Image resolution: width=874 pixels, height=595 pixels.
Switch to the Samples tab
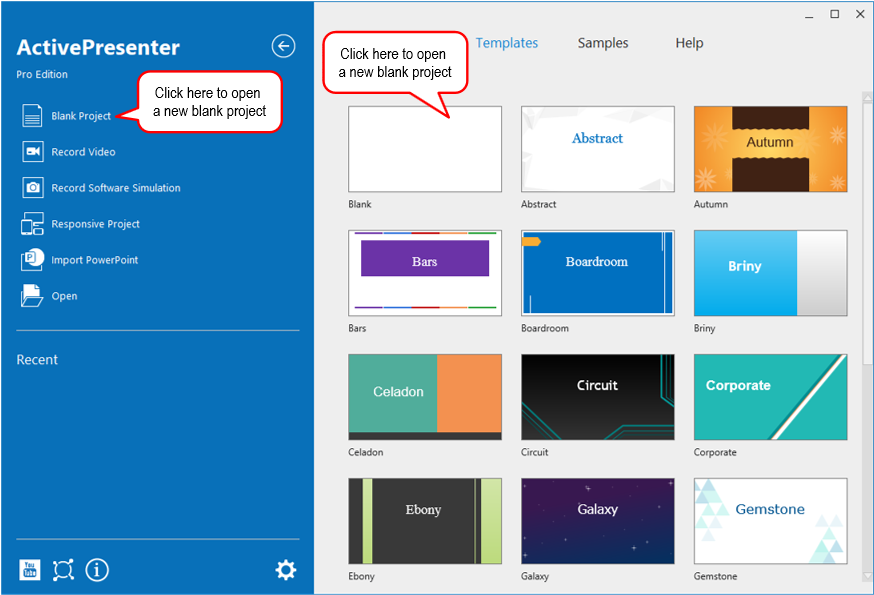[603, 43]
